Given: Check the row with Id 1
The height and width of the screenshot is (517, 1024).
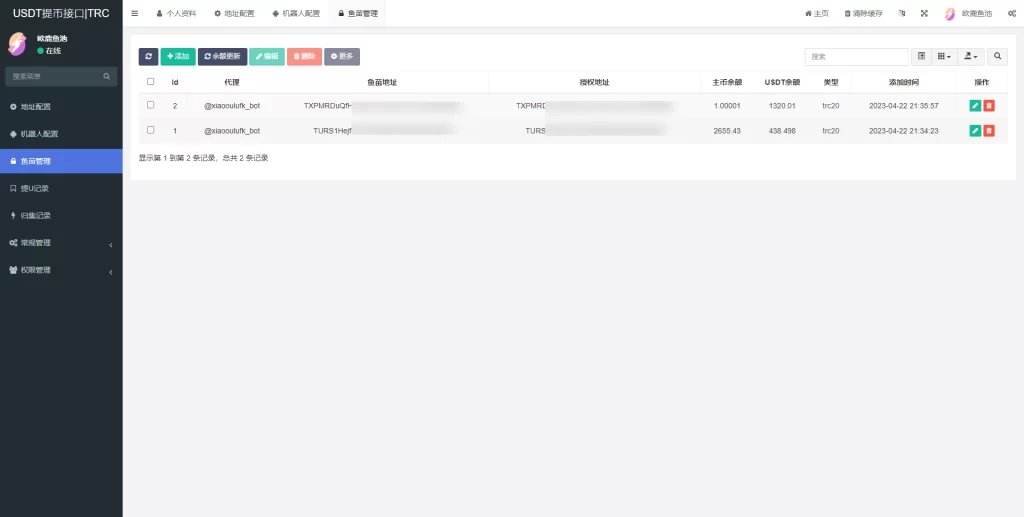Looking at the screenshot, I should pyautogui.click(x=151, y=130).
